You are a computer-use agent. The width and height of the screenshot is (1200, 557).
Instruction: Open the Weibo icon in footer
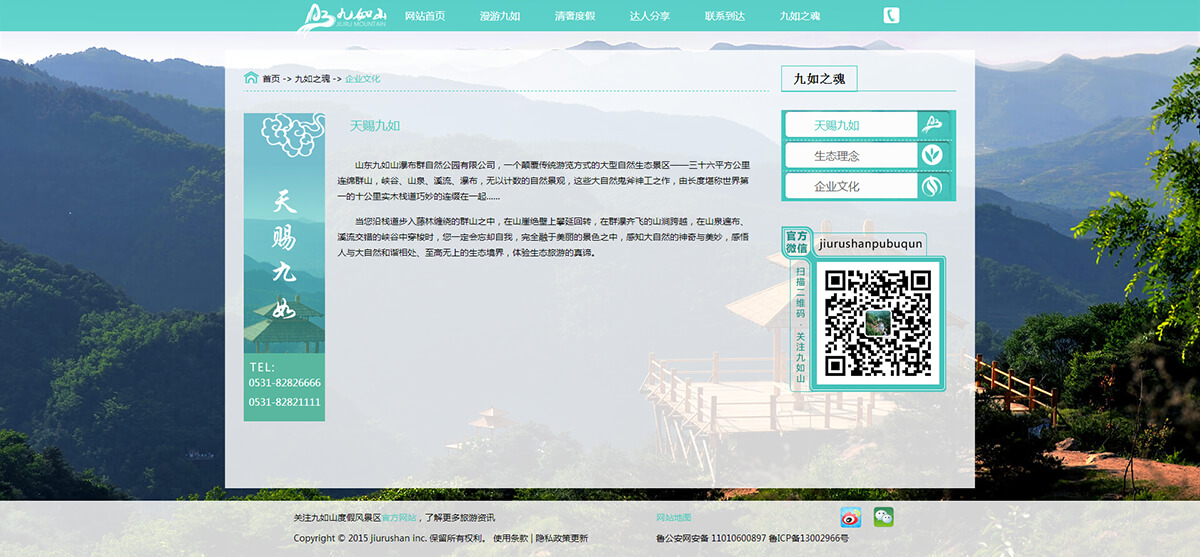tap(850, 517)
